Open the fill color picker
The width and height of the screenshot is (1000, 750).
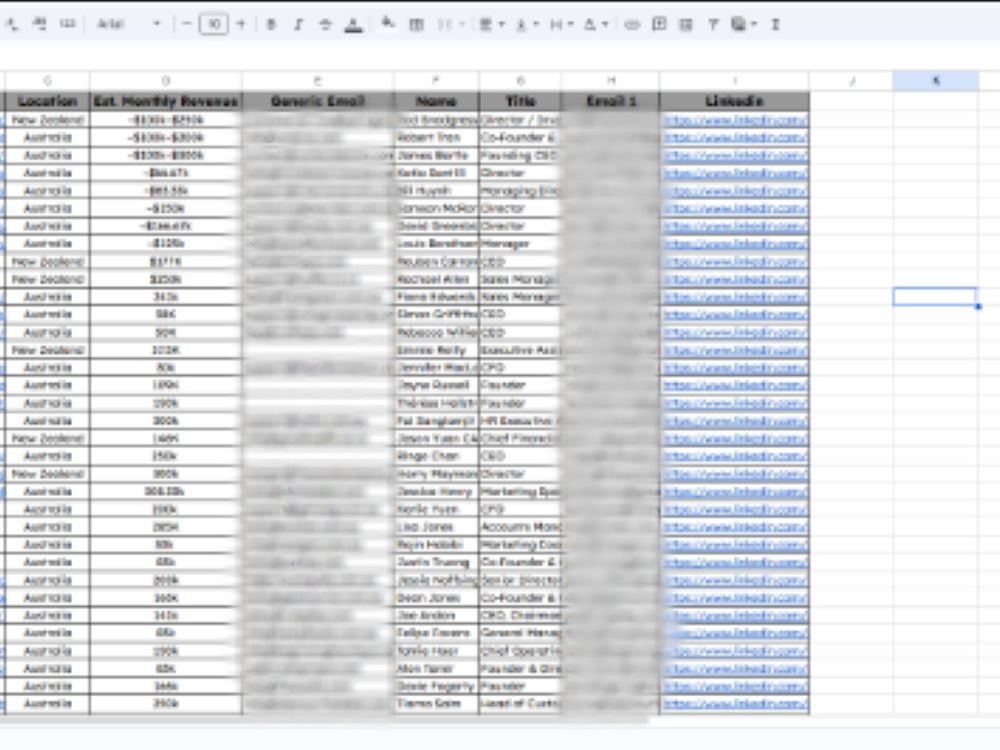tap(388, 24)
